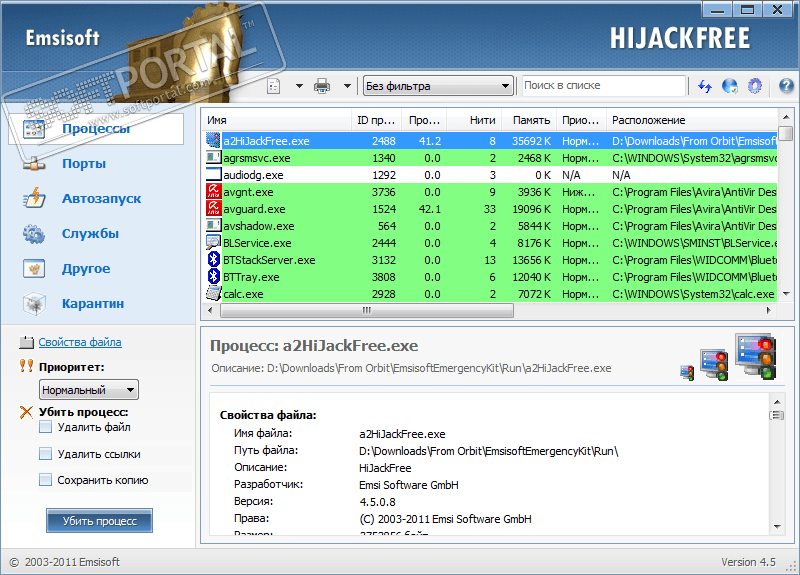Click the large green traffic light icon

pos(756,357)
